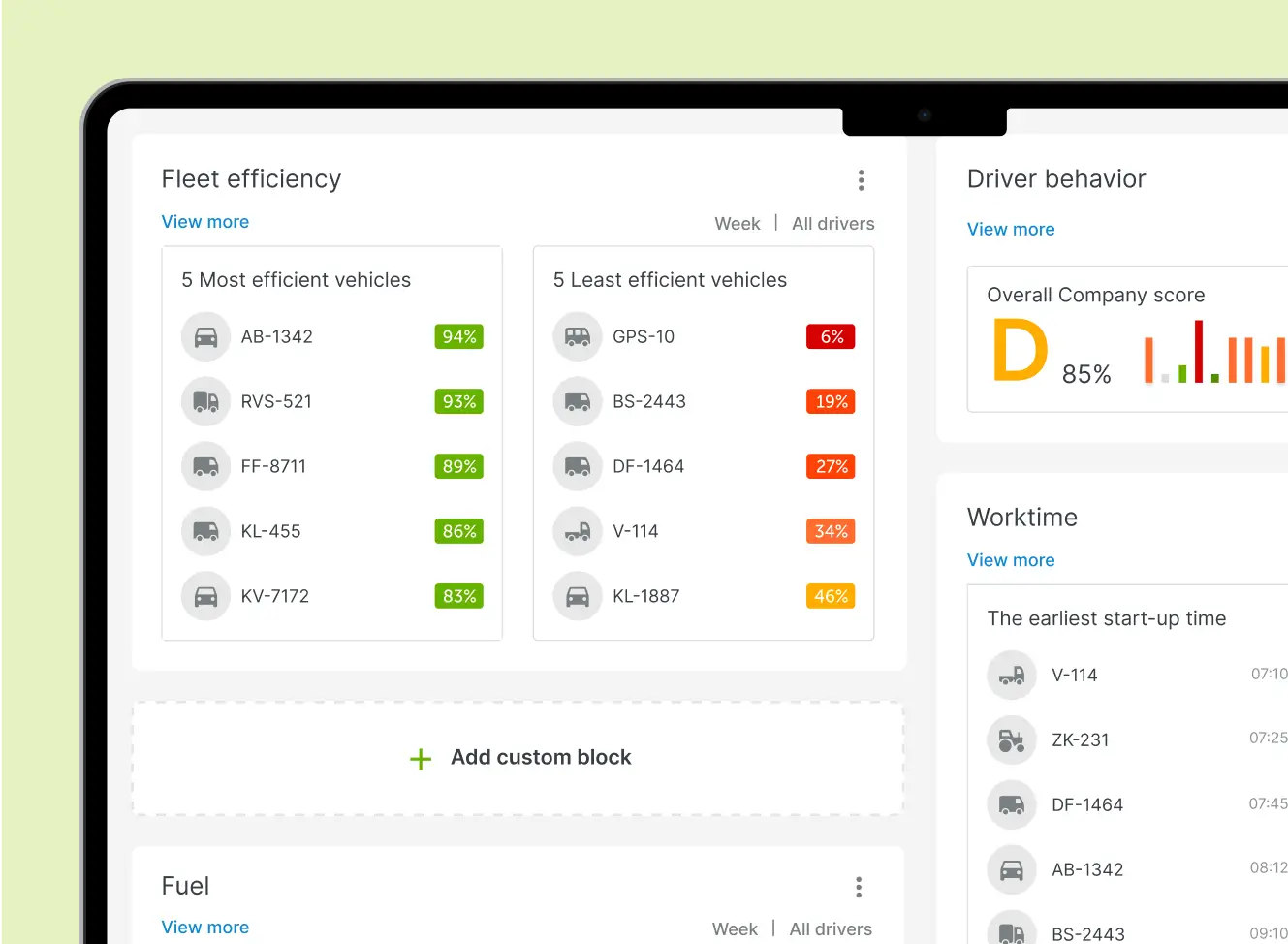
Task: Click the Overall Company score bar chart
Action: click(1215, 352)
